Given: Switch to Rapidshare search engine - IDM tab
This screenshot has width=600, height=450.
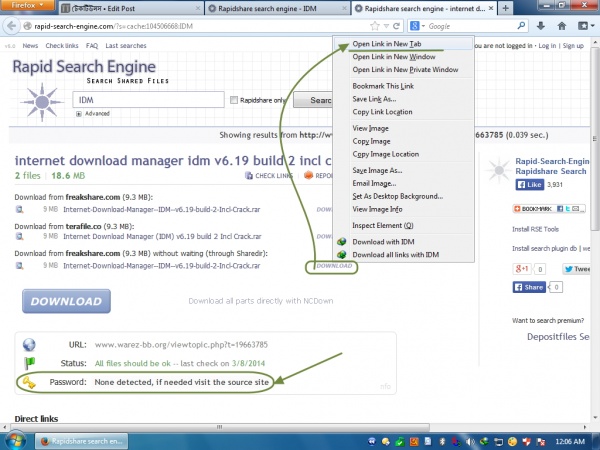Looking at the screenshot, I should click(x=277, y=8).
